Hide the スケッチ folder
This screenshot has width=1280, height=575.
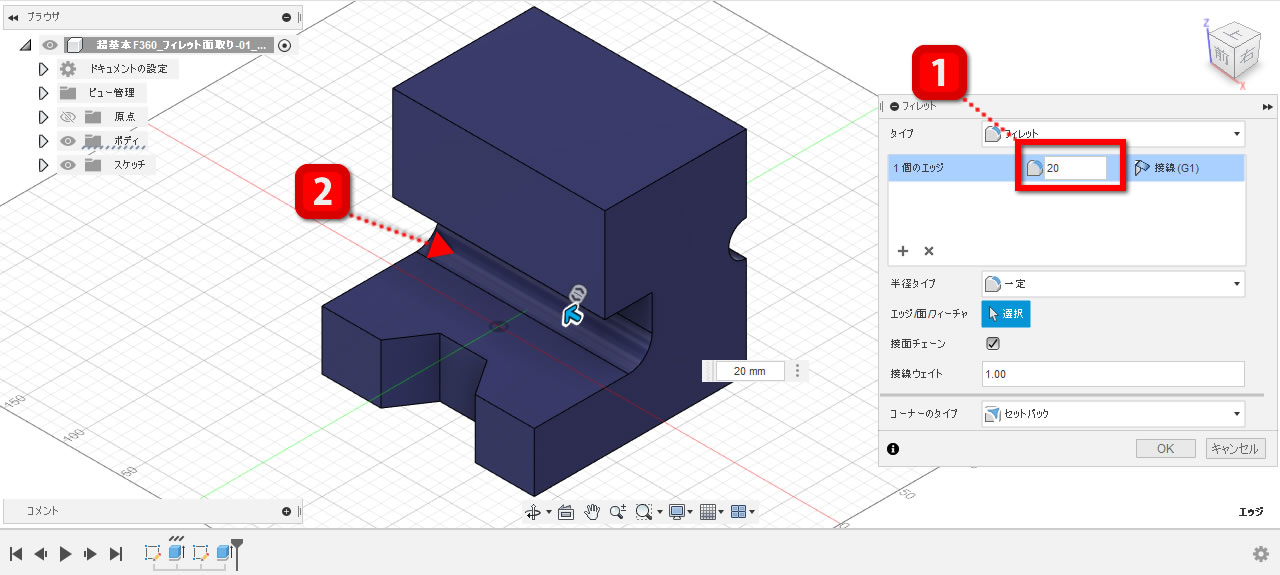click(67, 165)
